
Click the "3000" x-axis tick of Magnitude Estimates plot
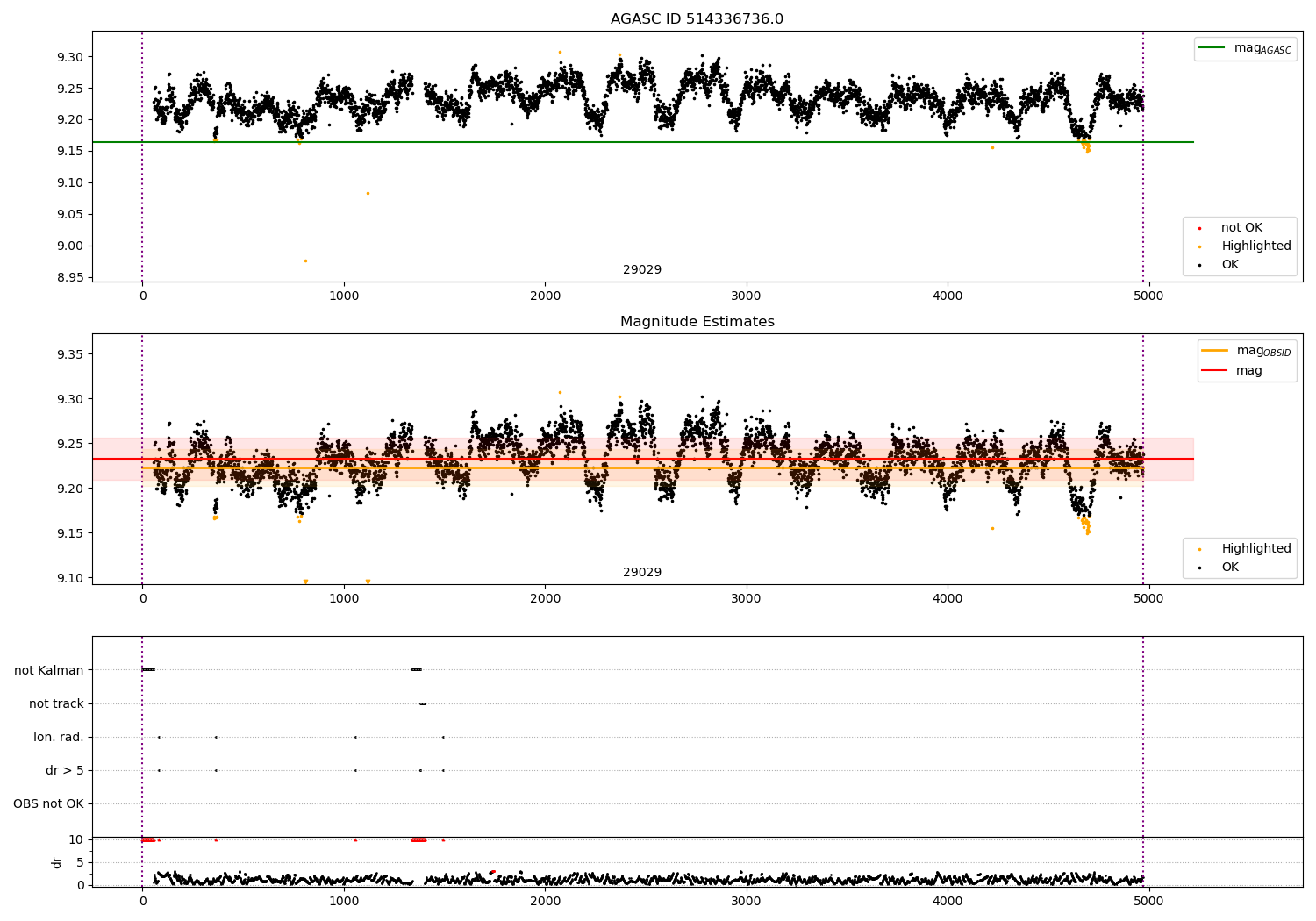[747, 599]
